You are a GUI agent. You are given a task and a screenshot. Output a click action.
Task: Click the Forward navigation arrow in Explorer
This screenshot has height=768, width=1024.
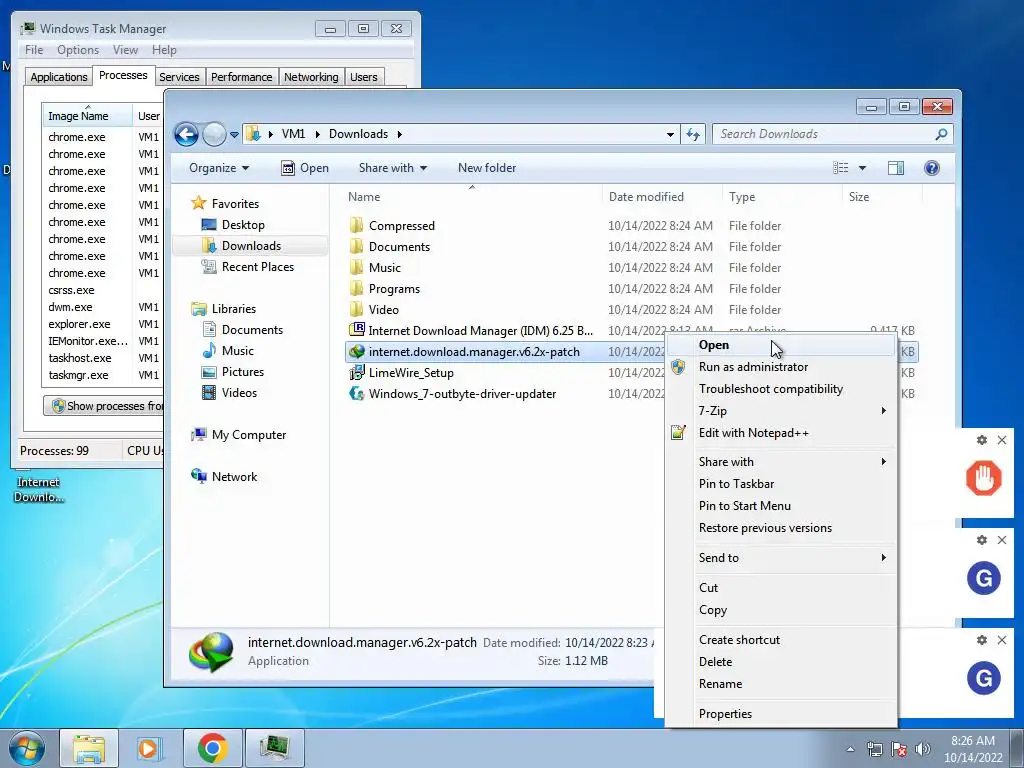(214, 135)
